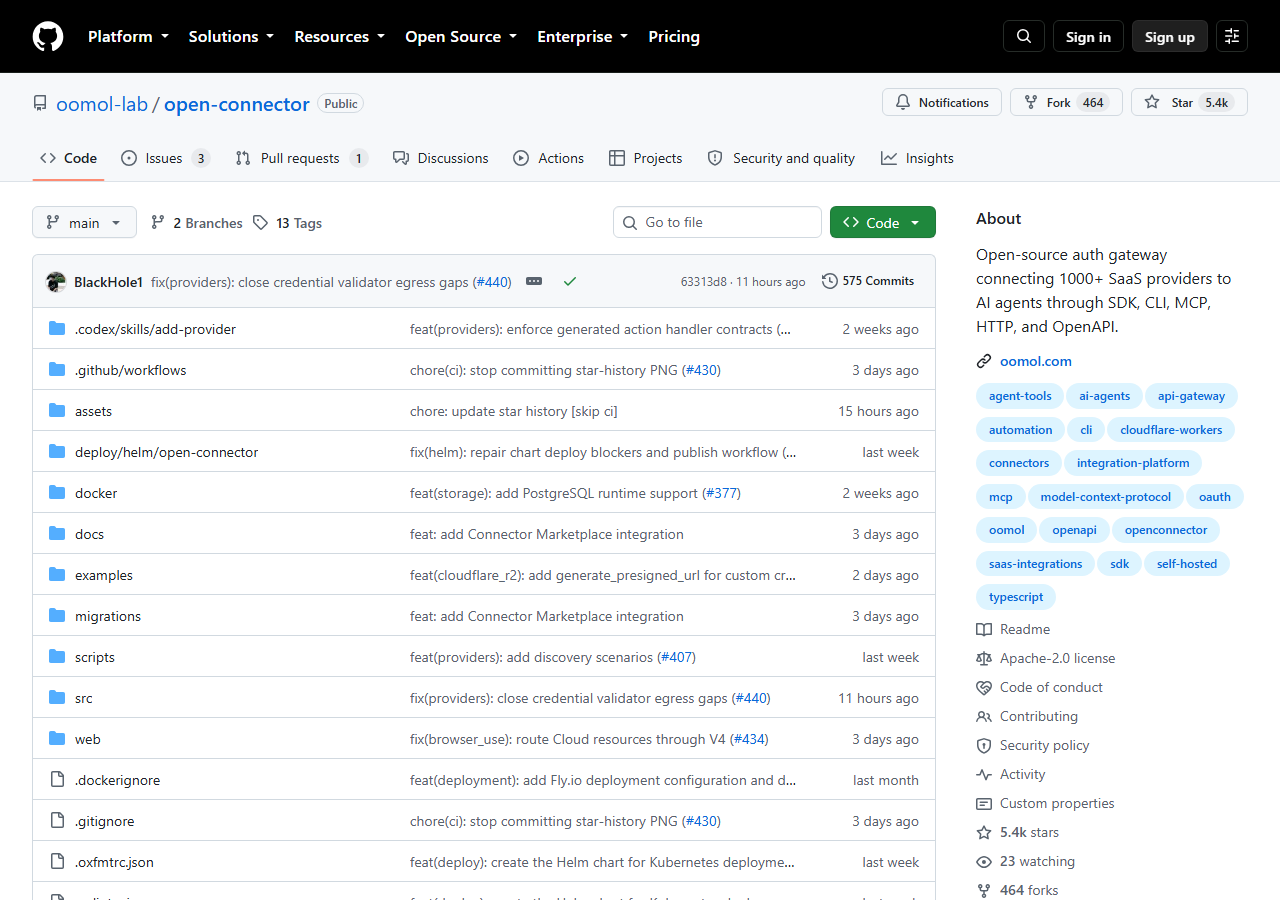Open the Security and quality tab
The height and width of the screenshot is (900, 1280).
coord(781,158)
